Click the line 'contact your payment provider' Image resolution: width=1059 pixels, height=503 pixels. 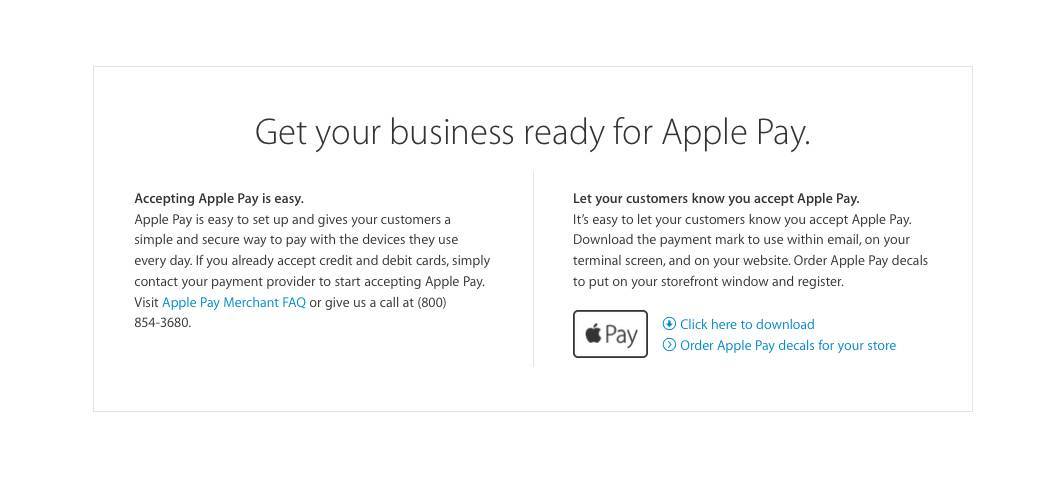309,282
